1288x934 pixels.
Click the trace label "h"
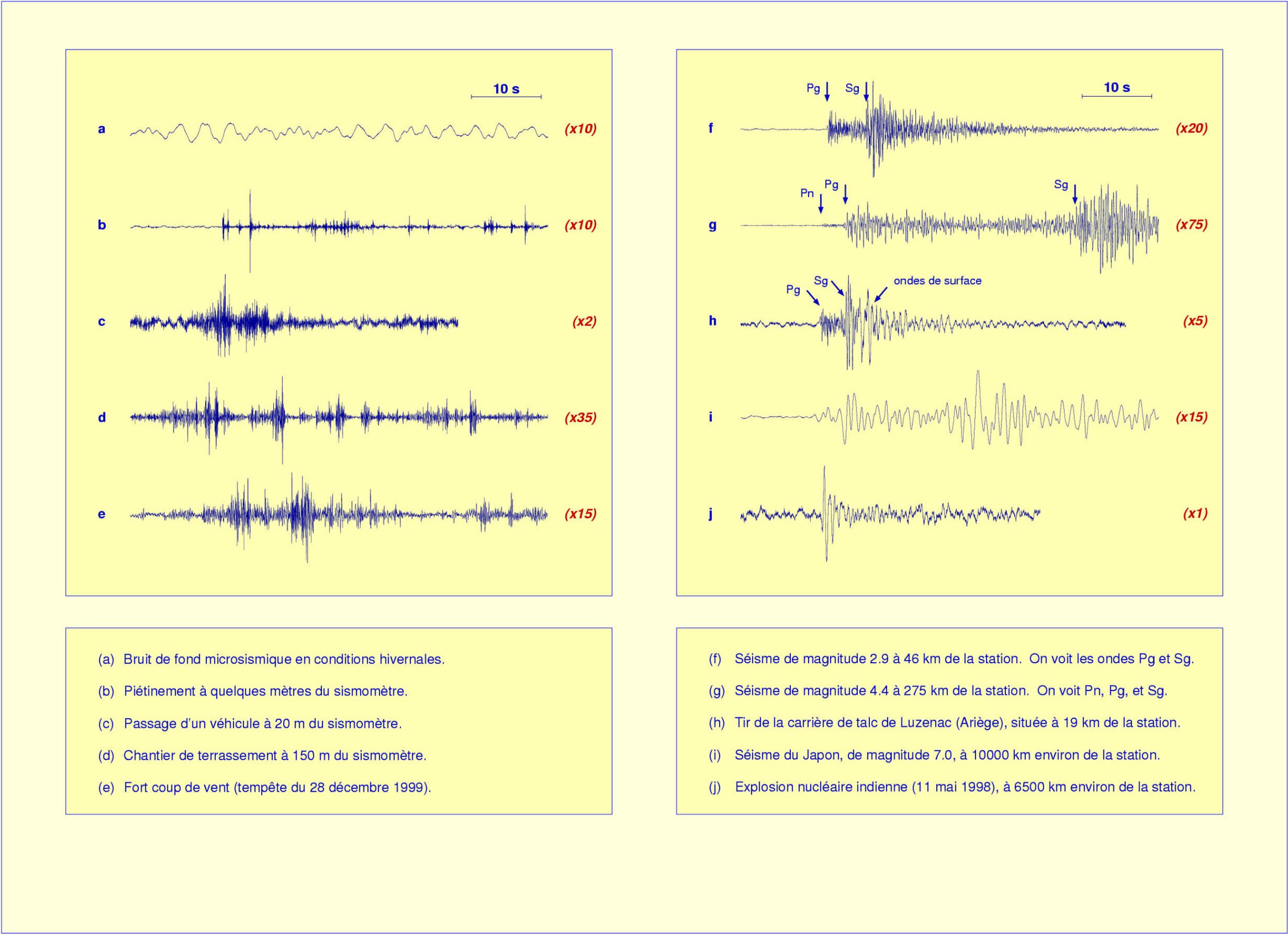(x=712, y=321)
